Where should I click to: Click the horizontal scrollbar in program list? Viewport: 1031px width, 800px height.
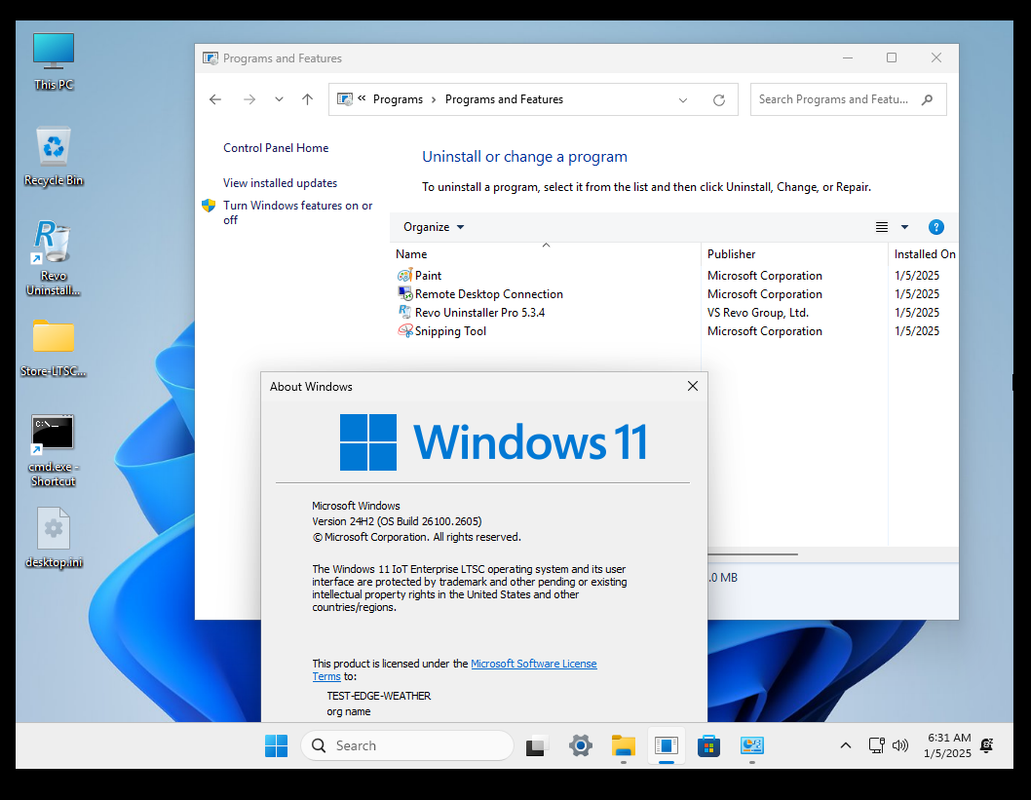pyautogui.click(x=753, y=554)
